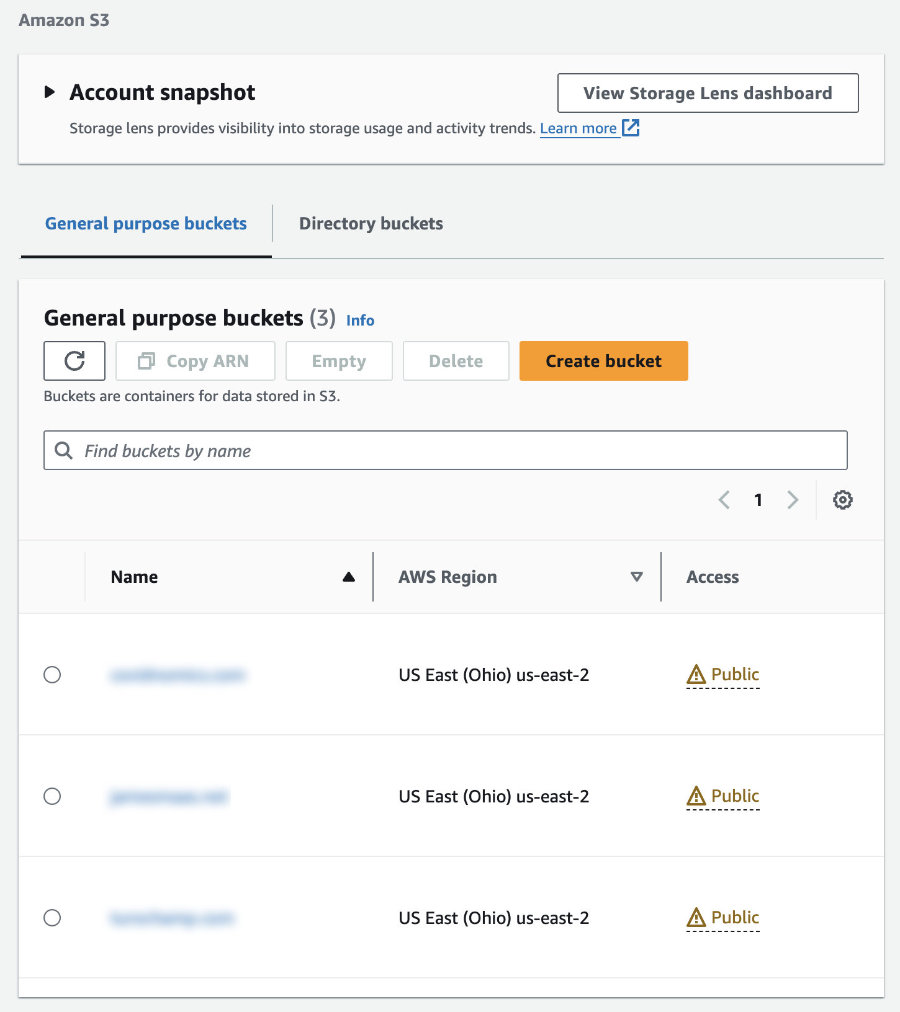Image resolution: width=900 pixels, height=1012 pixels.
Task: Sort by Name ascending arrow
Action: pyautogui.click(x=349, y=577)
